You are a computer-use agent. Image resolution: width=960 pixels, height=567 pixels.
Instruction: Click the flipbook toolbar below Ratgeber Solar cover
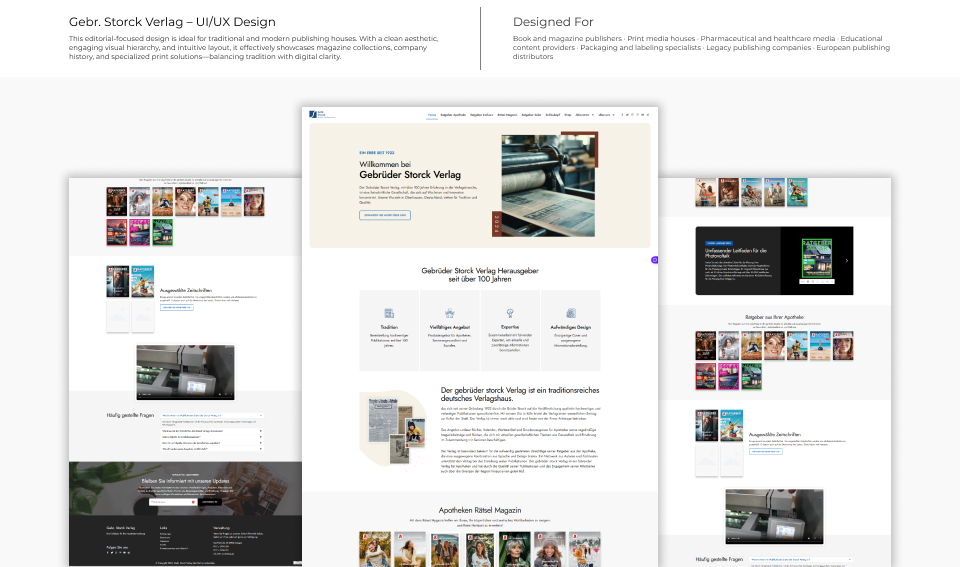817,282
